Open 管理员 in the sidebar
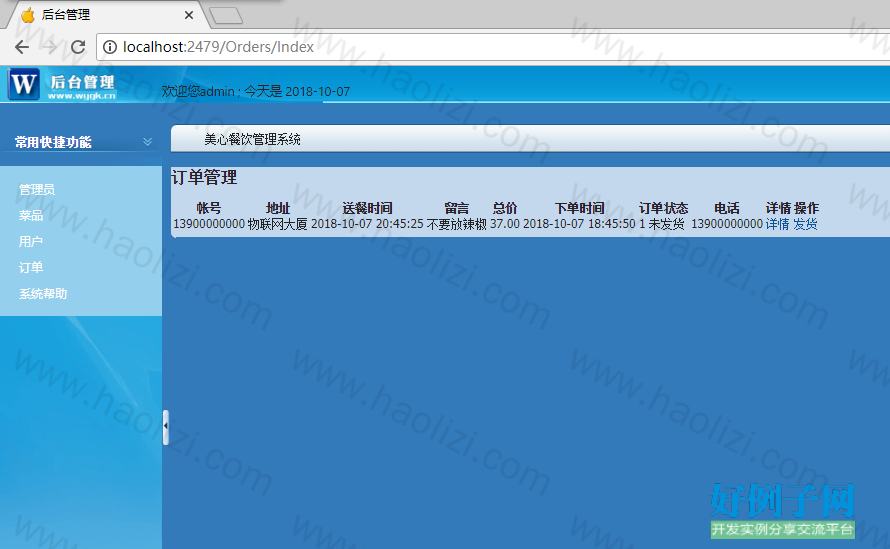The width and height of the screenshot is (890, 549). pos(37,190)
